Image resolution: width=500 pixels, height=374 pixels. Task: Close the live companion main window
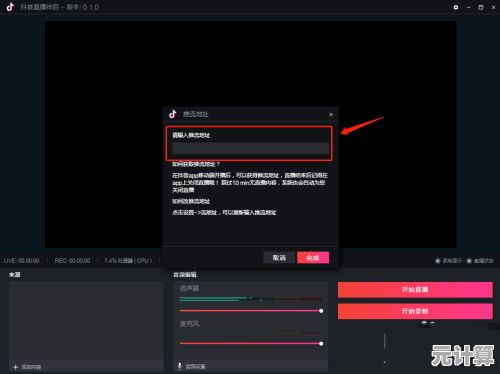point(493,7)
